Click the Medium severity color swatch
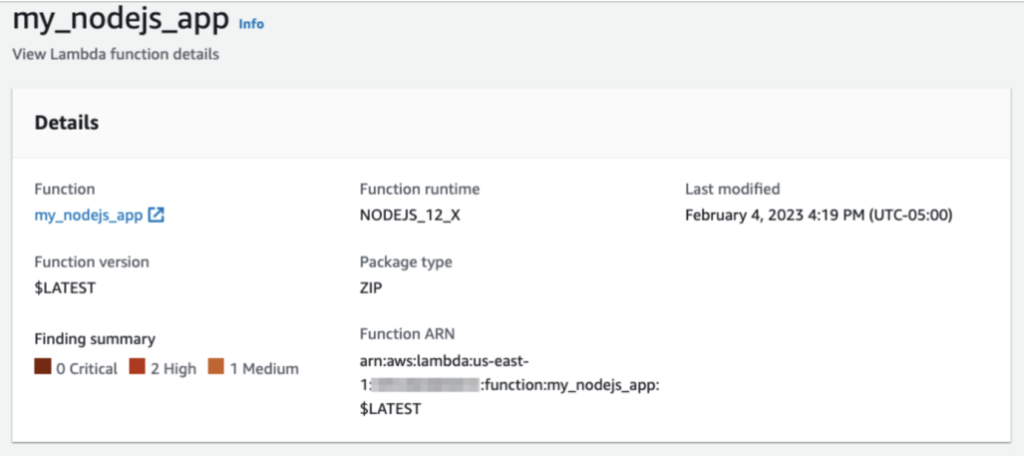The width and height of the screenshot is (1024, 456). 216,367
